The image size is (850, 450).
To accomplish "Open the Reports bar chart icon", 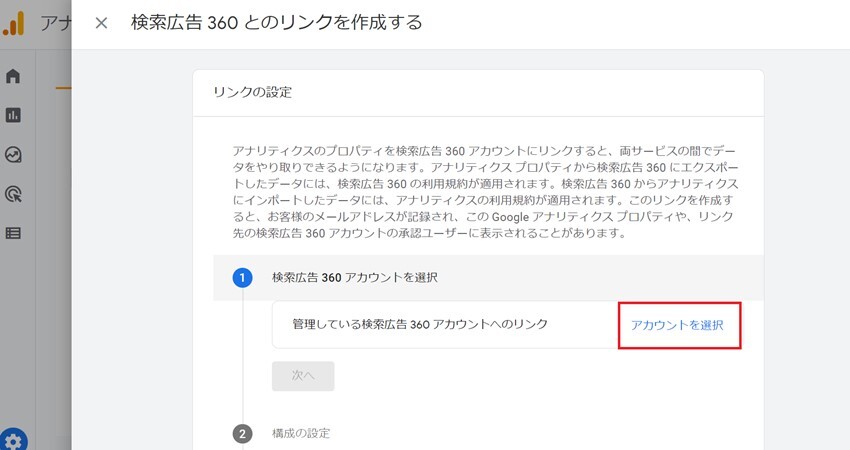I will click(14, 115).
